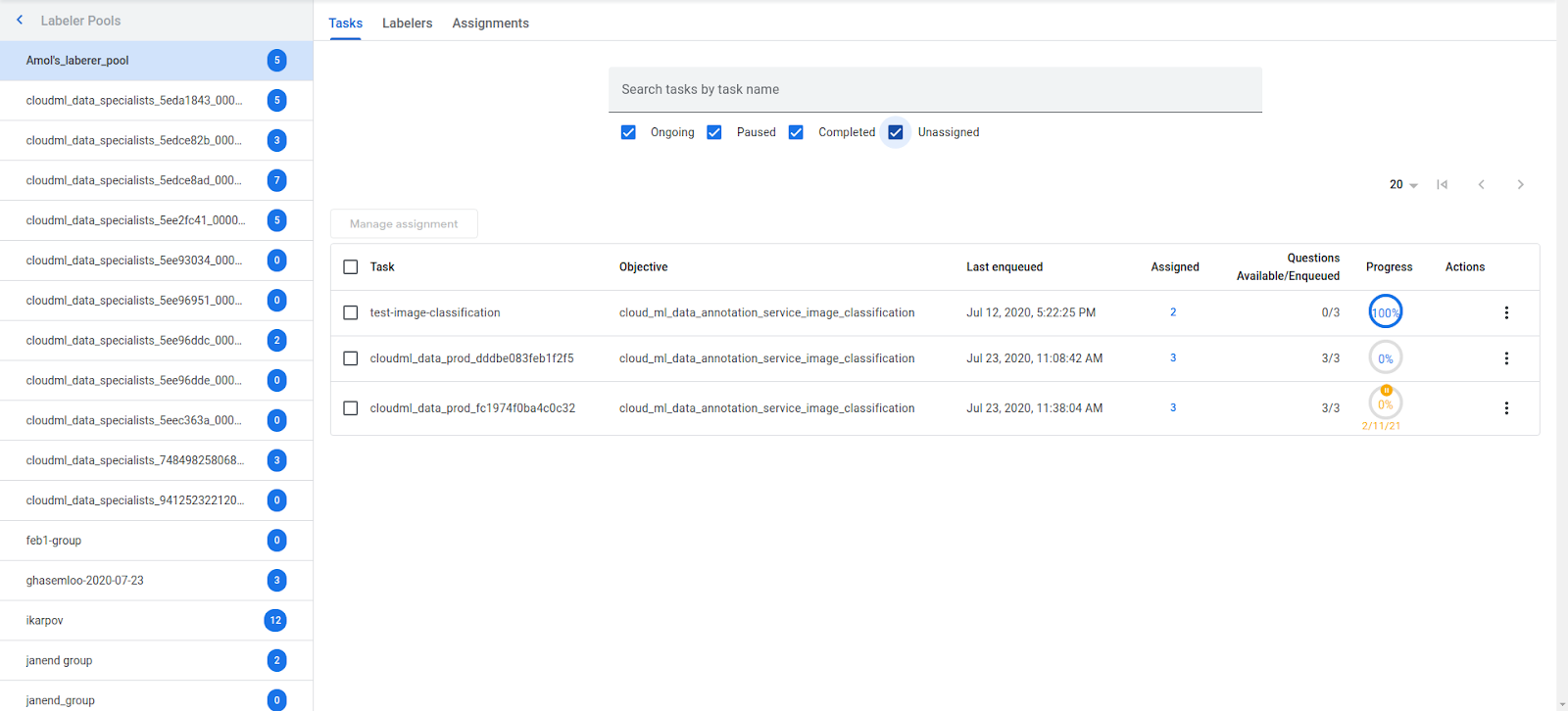
Task: Click the 100% progress circle
Action: [x=1385, y=312]
